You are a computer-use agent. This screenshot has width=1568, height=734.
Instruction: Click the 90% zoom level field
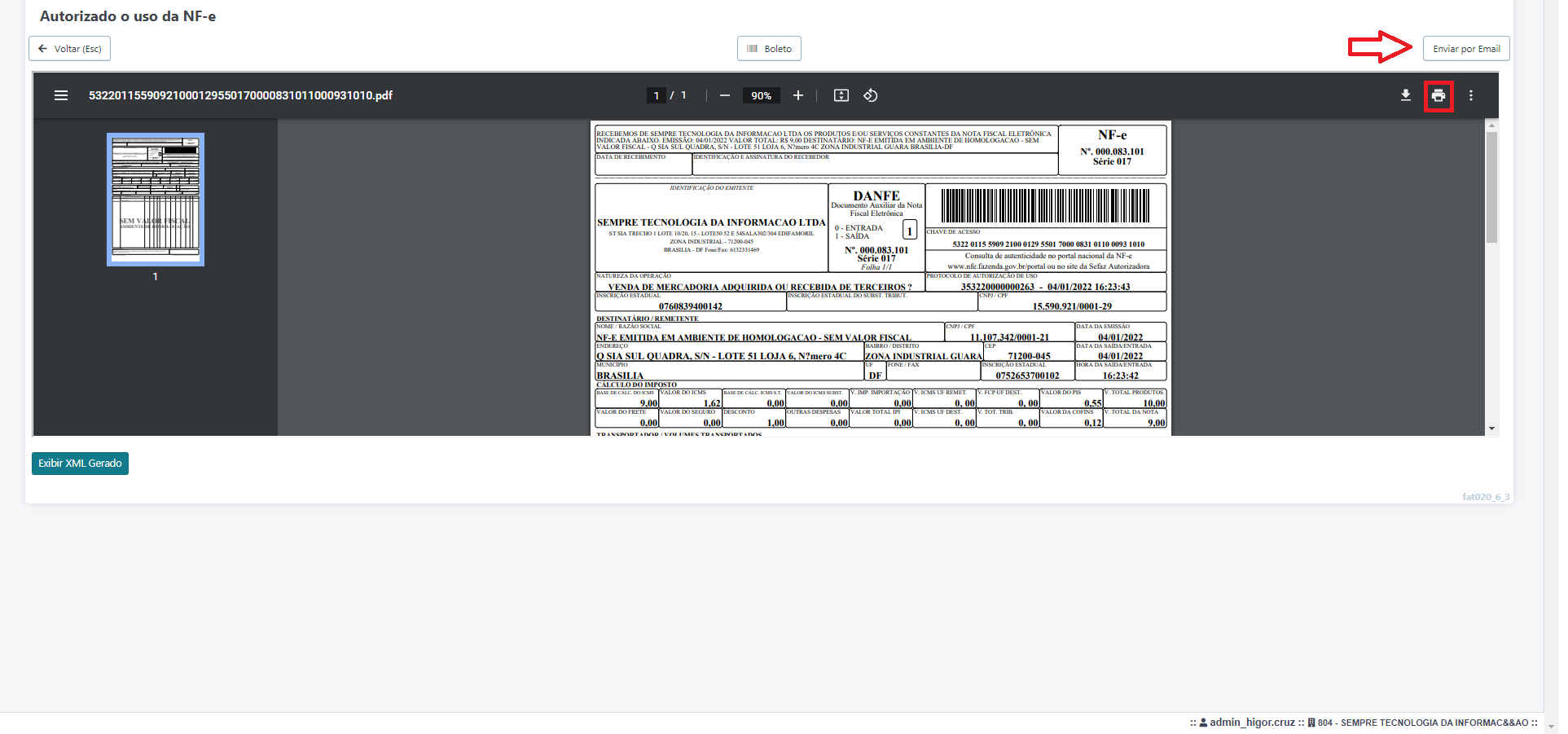click(762, 95)
